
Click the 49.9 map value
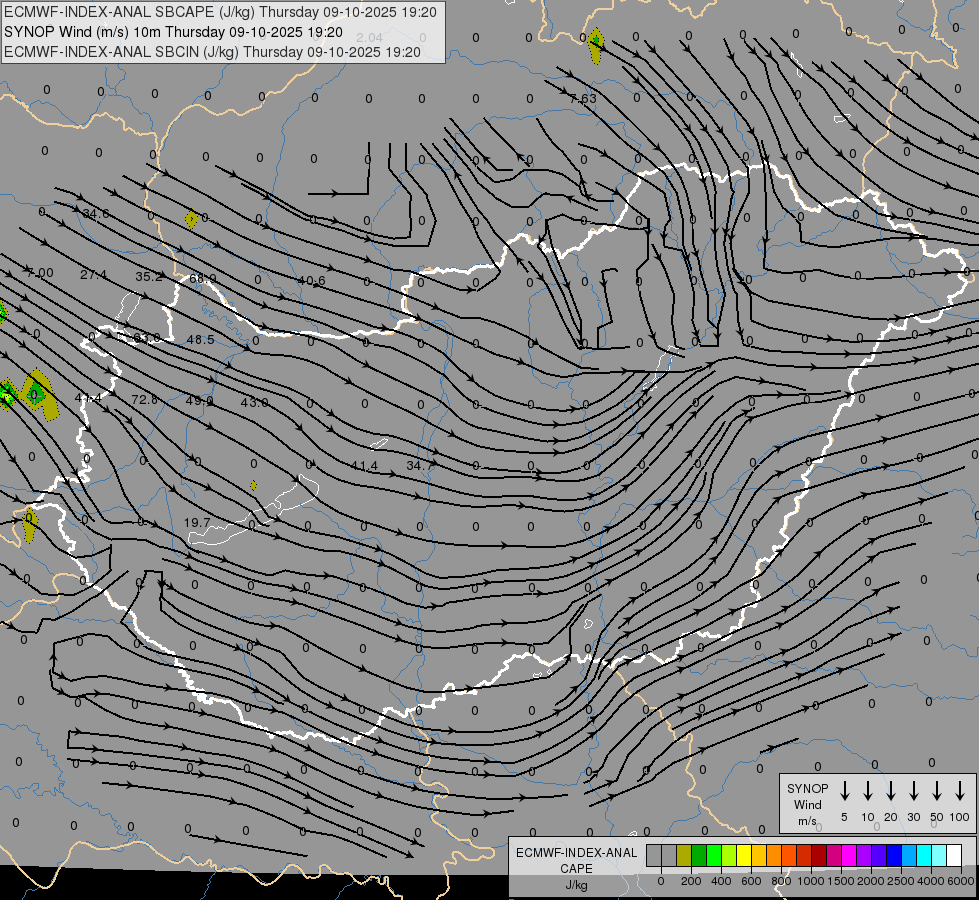[x=199, y=400]
